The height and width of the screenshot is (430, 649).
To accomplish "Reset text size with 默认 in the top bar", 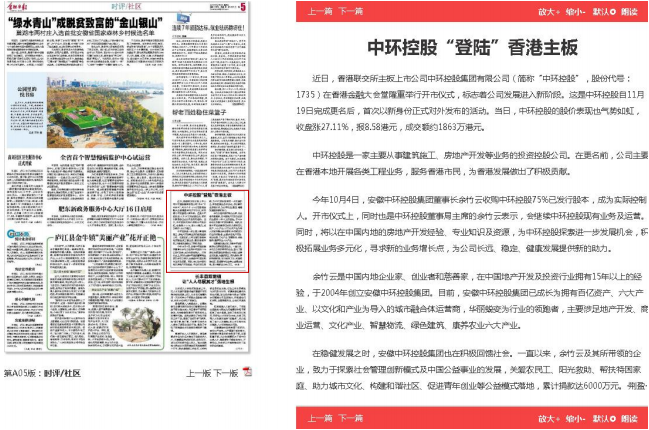I will (604, 12).
